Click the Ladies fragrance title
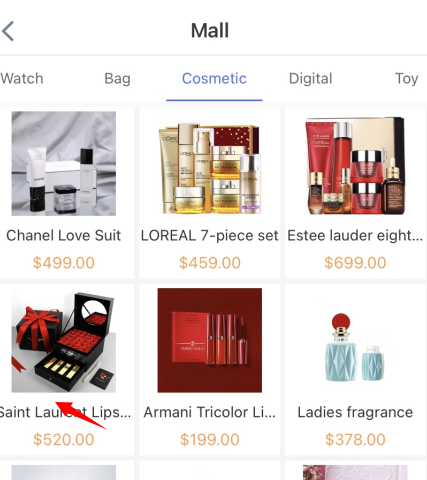The width and height of the screenshot is (427, 480). 355,412
